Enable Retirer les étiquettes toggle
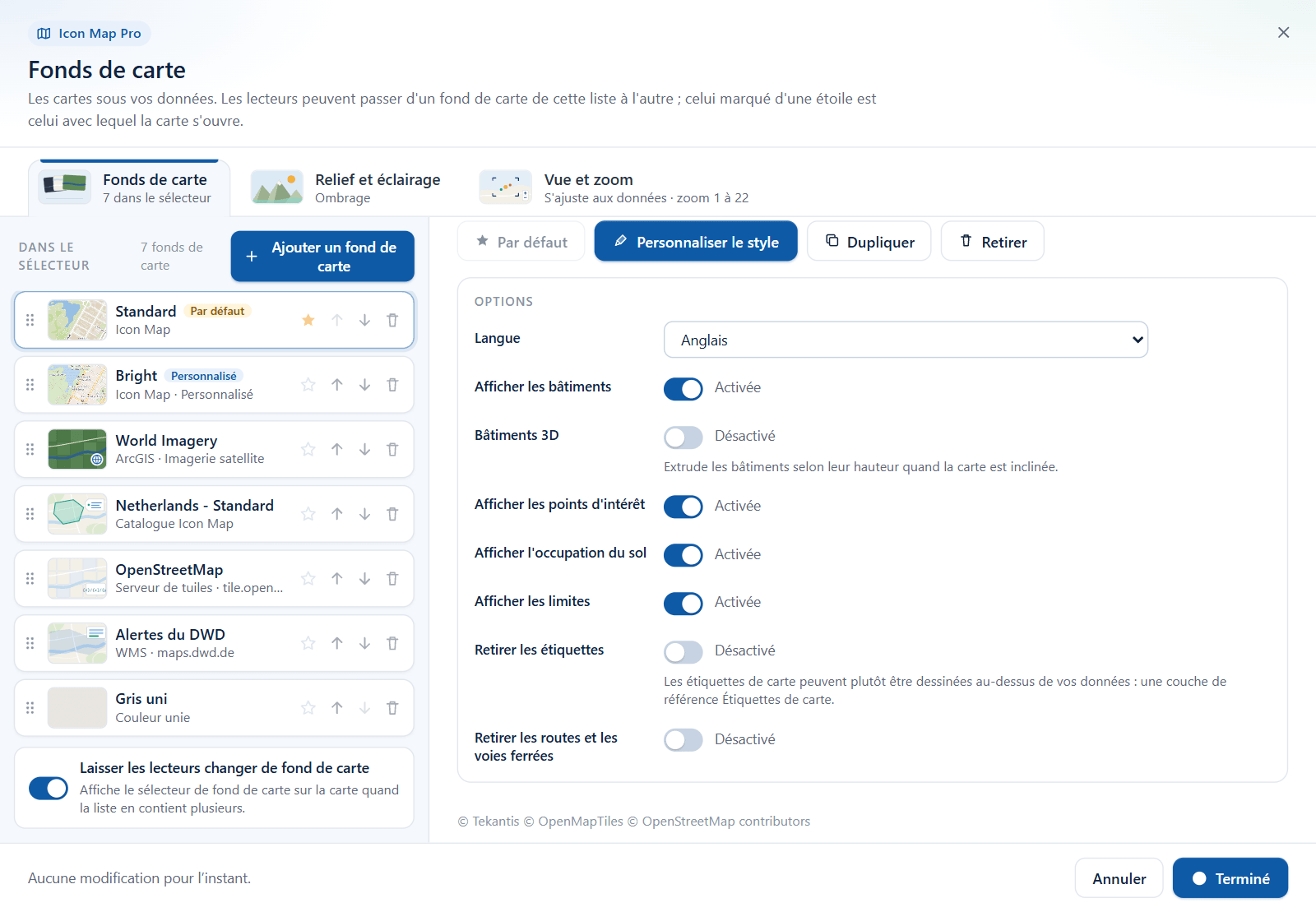 point(683,652)
